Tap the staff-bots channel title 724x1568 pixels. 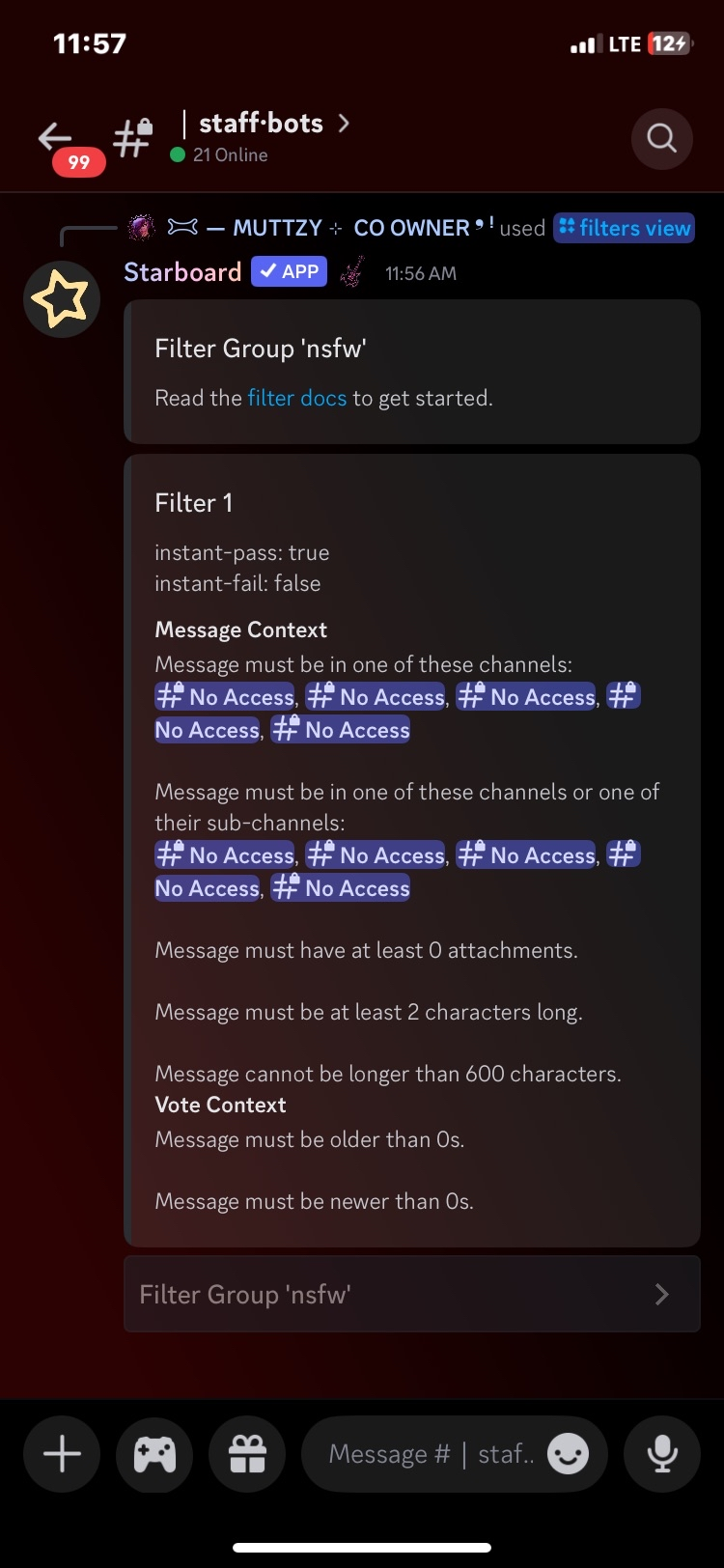[x=261, y=124]
